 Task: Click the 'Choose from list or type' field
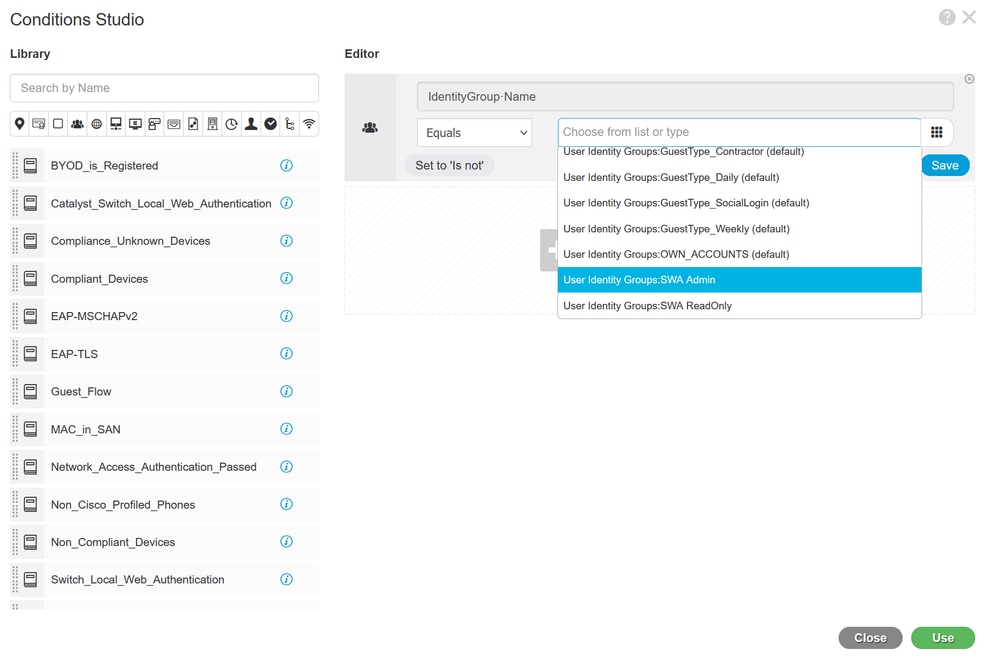pyautogui.click(x=739, y=132)
